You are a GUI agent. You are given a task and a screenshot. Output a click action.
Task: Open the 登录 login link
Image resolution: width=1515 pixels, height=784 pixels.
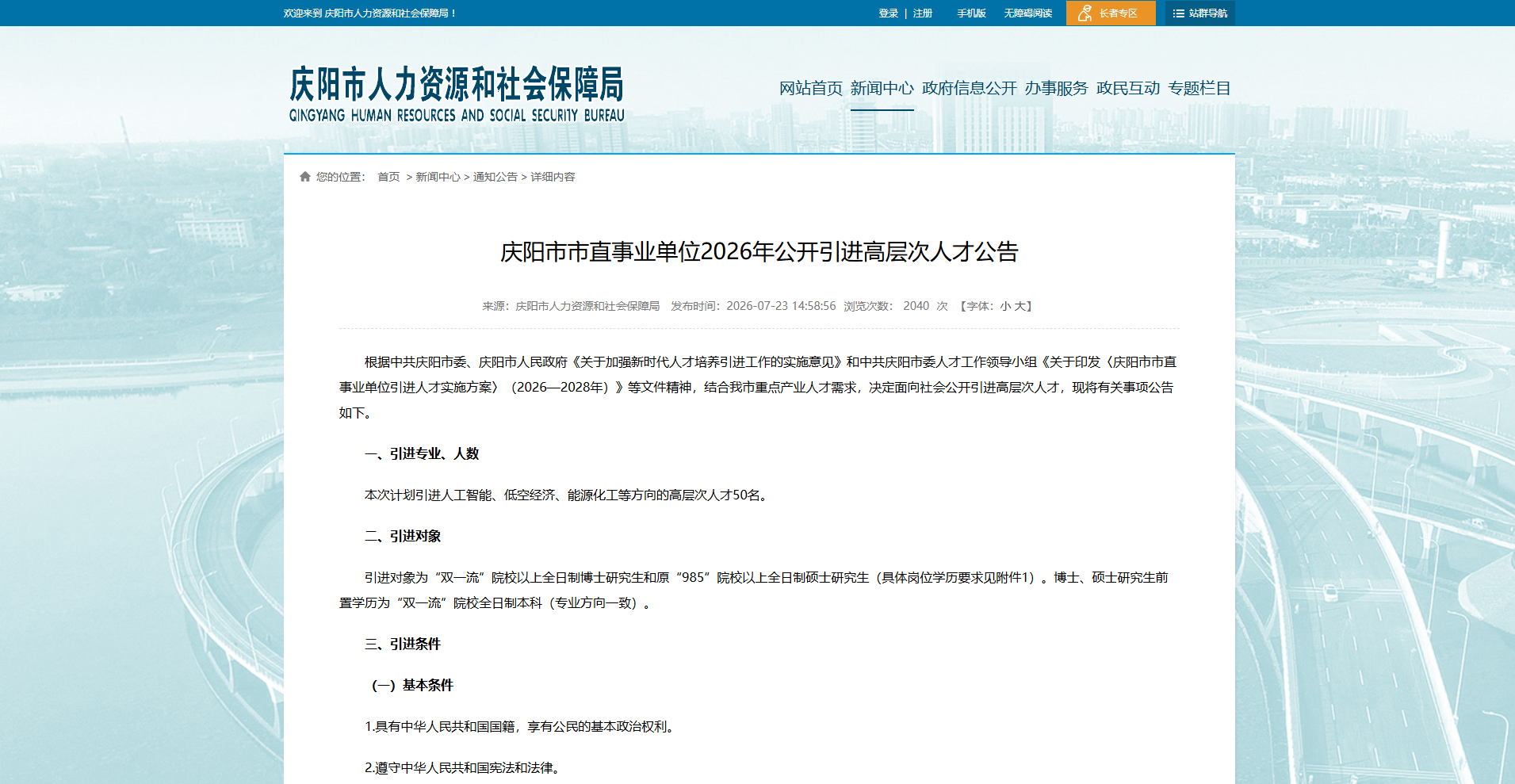(888, 13)
